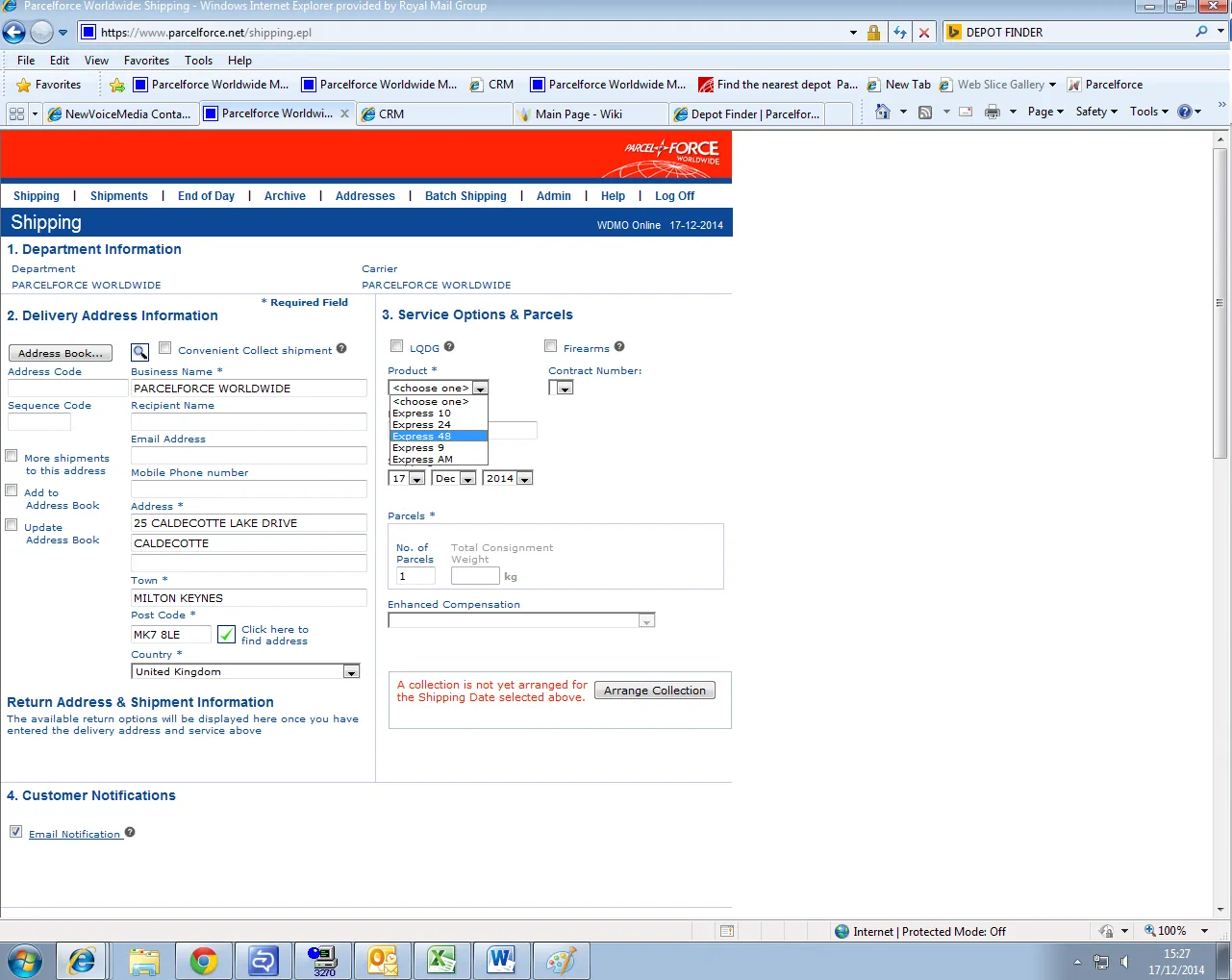The height and width of the screenshot is (980, 1232).
Task: Click the Refresh icon next to address bar
Action: click(x=899, y=33)
